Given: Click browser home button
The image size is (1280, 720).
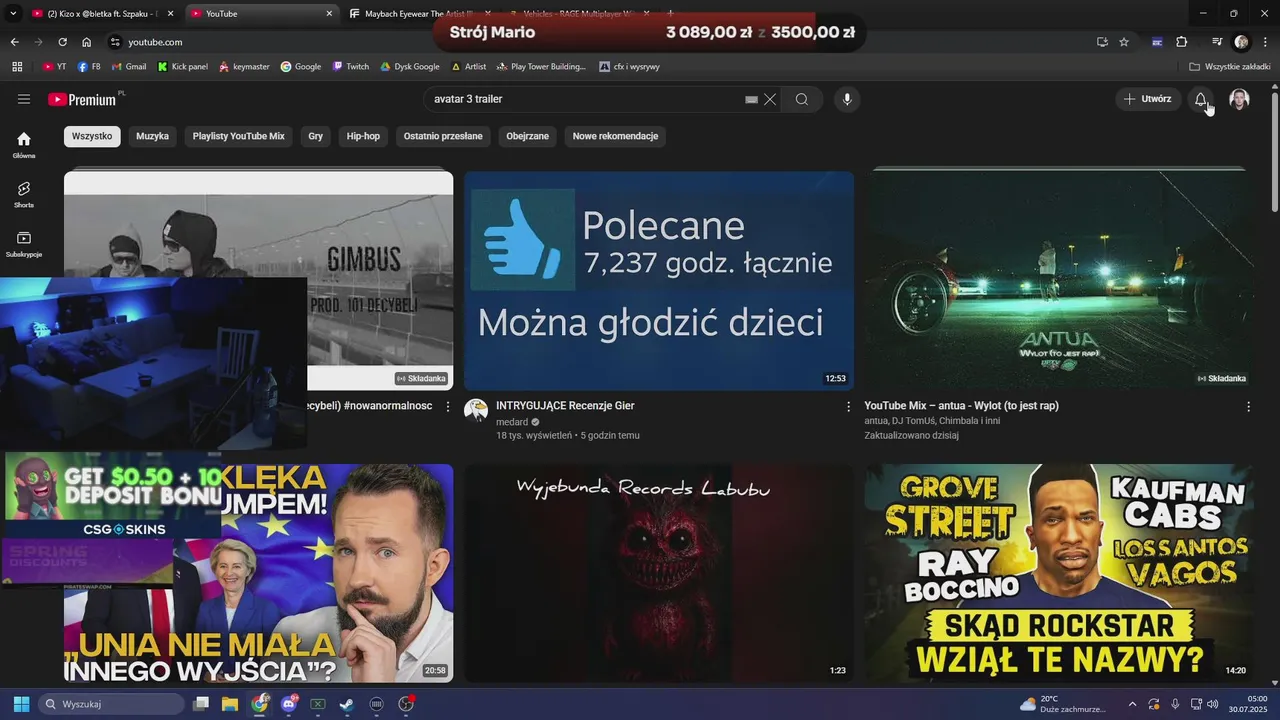Looking at the screenshot, I should click(86, 42).
